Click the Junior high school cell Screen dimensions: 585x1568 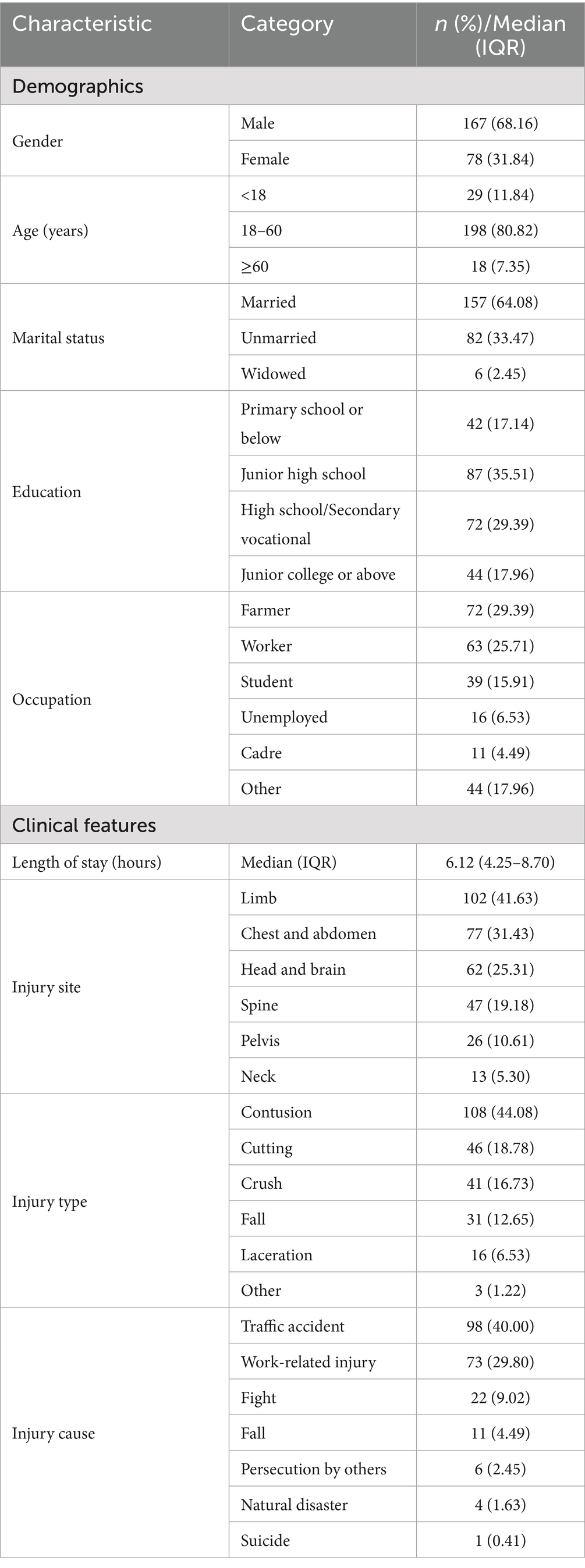point(303,474)
